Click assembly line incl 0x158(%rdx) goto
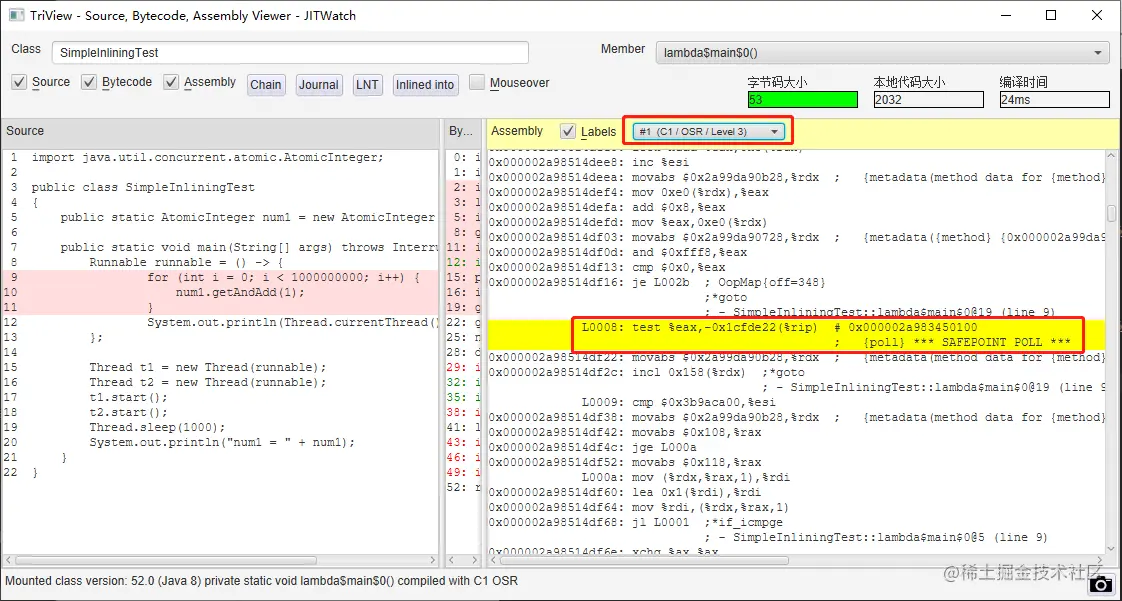1122x601 pixels. tap(796, 373)
